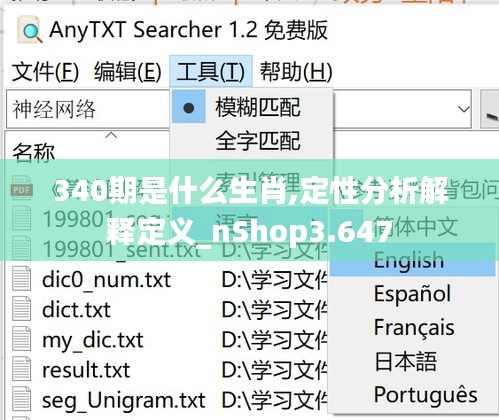This screenshot has width=499, height=420.
Task: Select the dict.txt file icon
Action: 22,310
